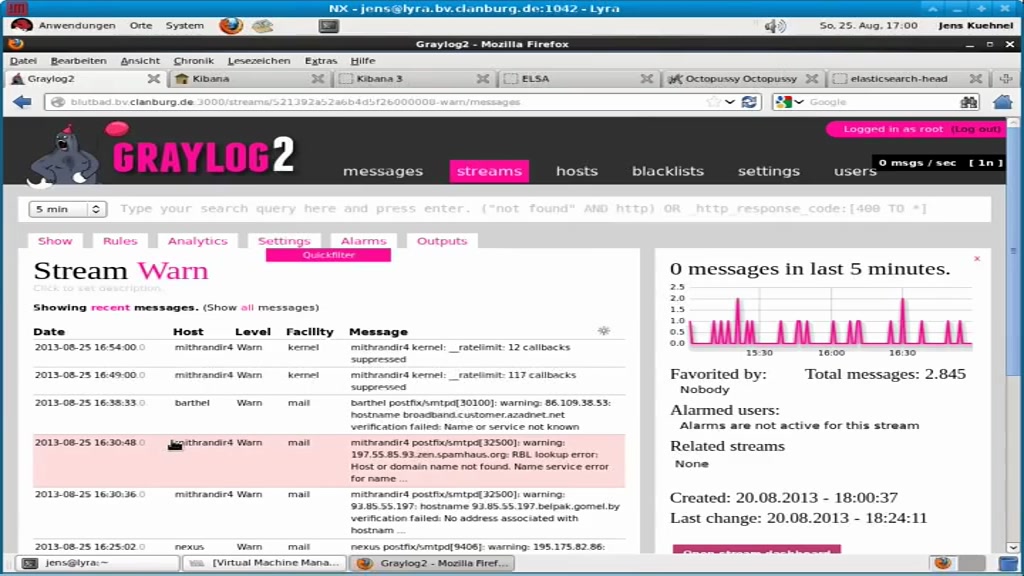Image resolution: width=1024 pixels, height=576 pixels.
Task: Click the message row dated 2013-08-25 16:38:33
Action: click(329, 415)
